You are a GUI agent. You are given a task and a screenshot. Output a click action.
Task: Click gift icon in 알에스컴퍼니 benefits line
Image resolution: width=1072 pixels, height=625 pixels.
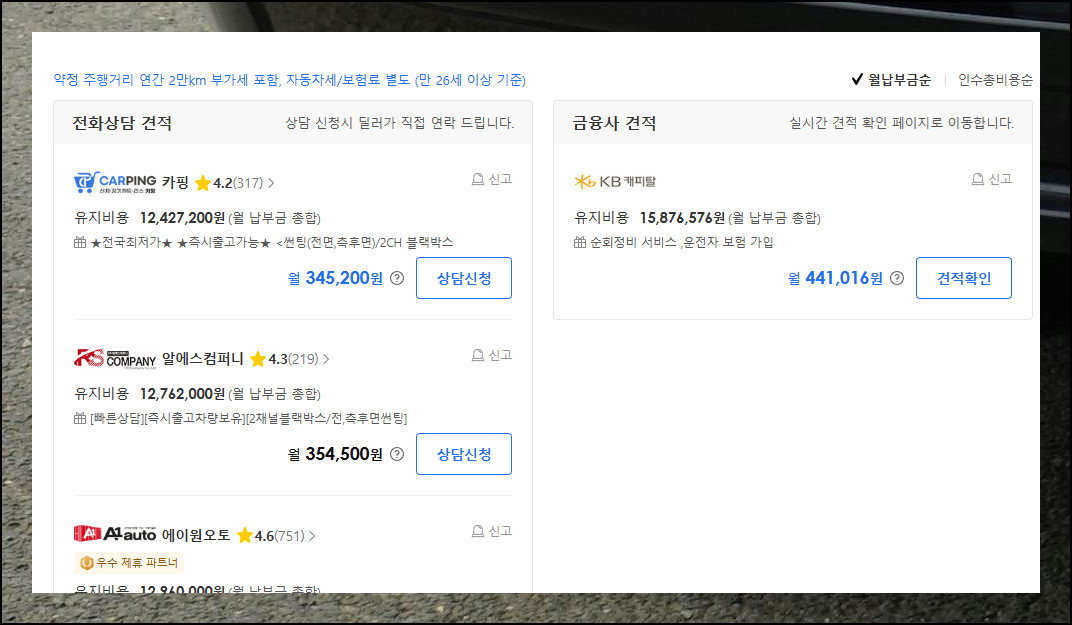(80, 418)
